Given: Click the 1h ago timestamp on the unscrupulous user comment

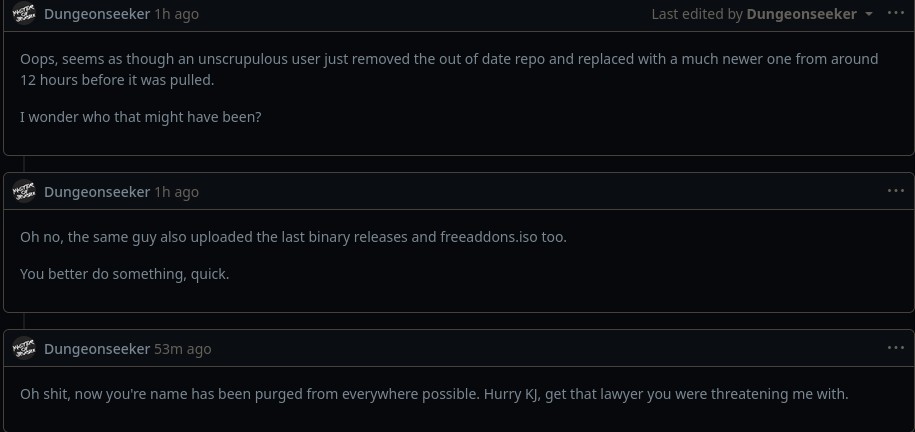Looking at the screenshot, I should point(176,14).
